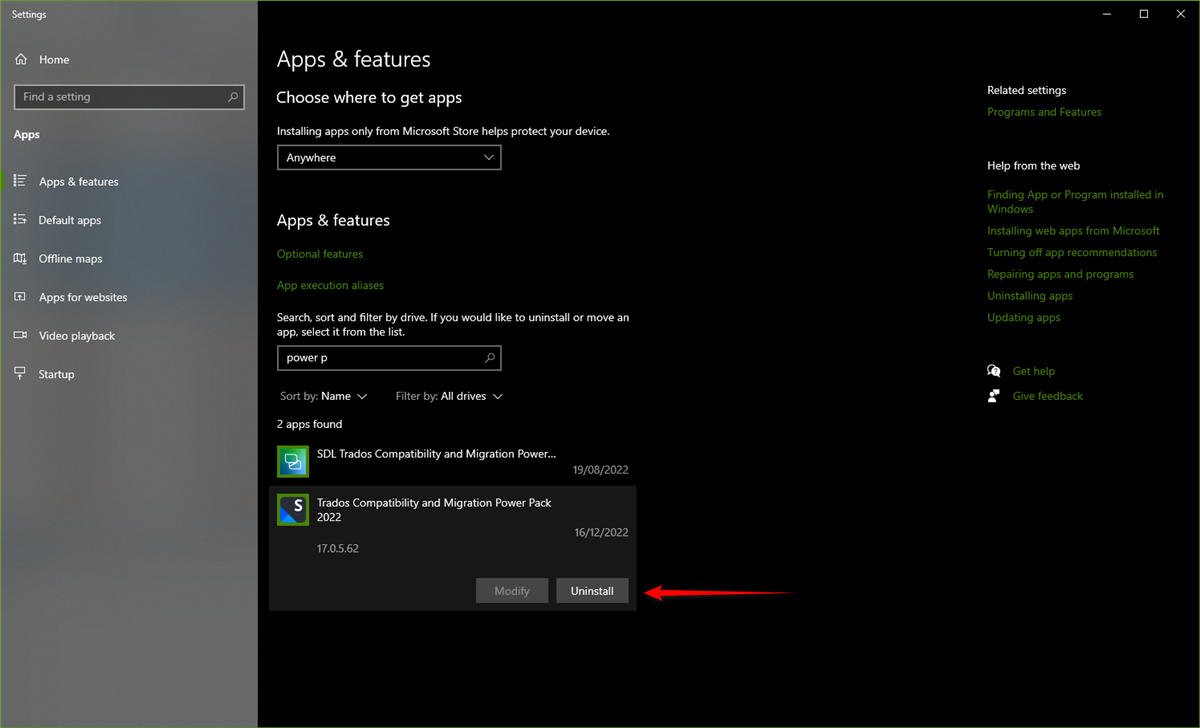The width and height of the screenshot is (1200, 728).
Task: Select Apps for websites in sidebar
Action: tap(83, 297)
